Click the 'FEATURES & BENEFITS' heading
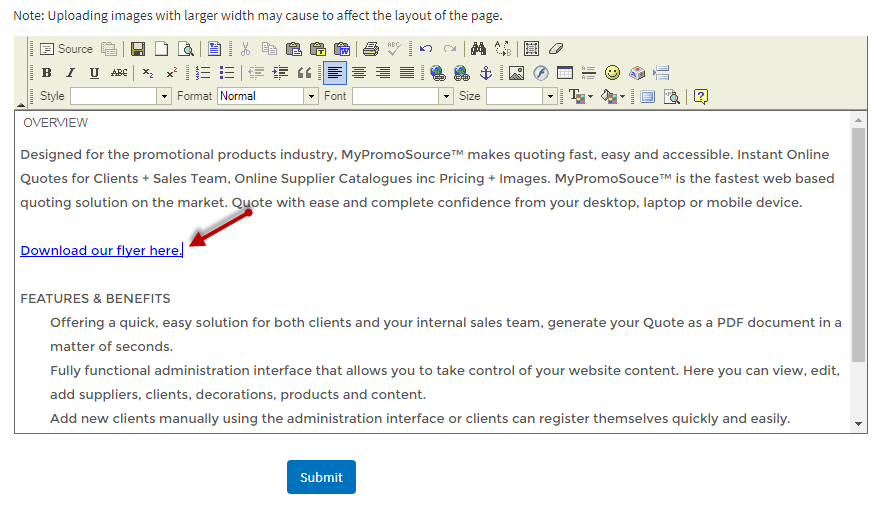Image resolution: width=875 pixels, height=505 pixels. 95,299
